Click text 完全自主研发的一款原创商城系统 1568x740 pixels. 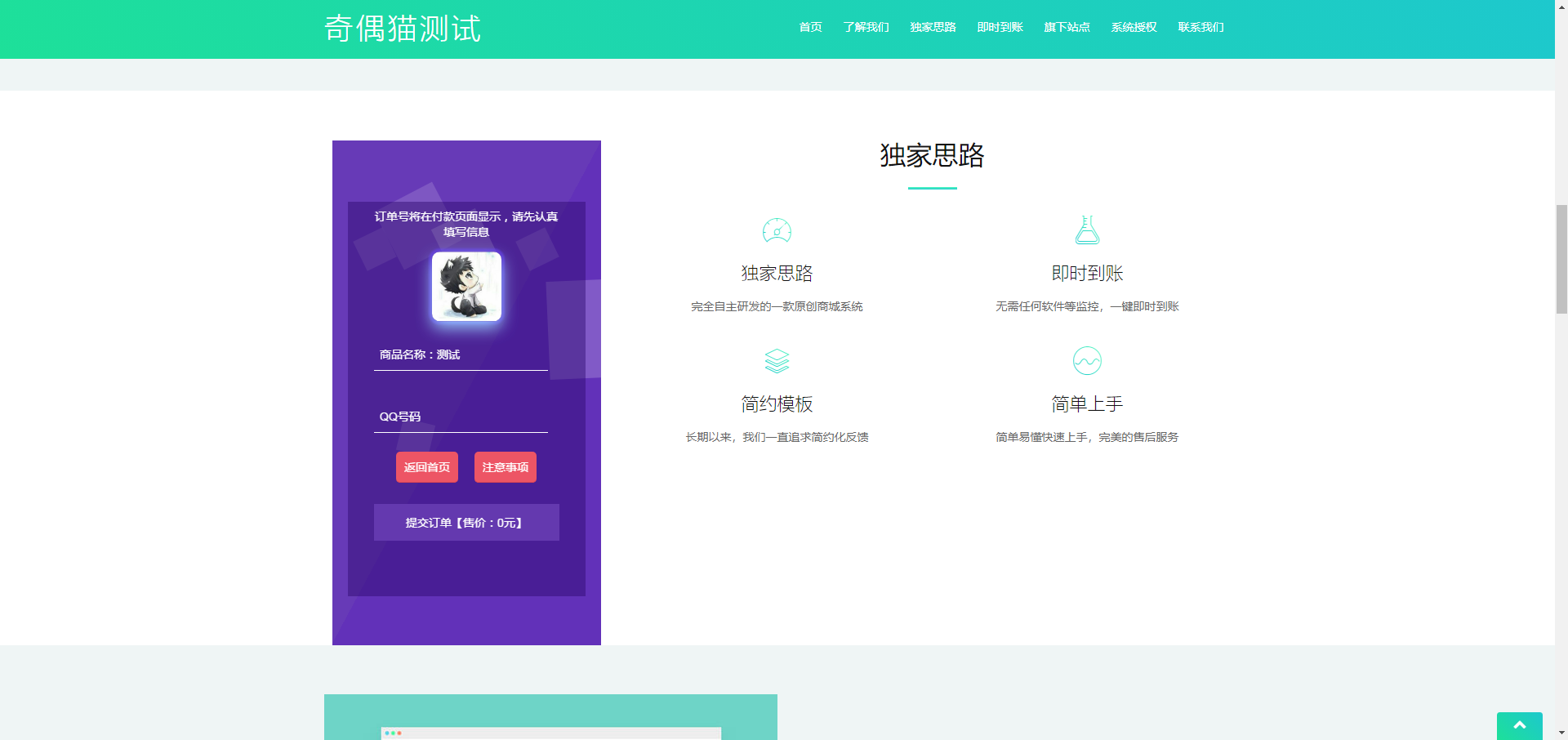click(777, 306)
